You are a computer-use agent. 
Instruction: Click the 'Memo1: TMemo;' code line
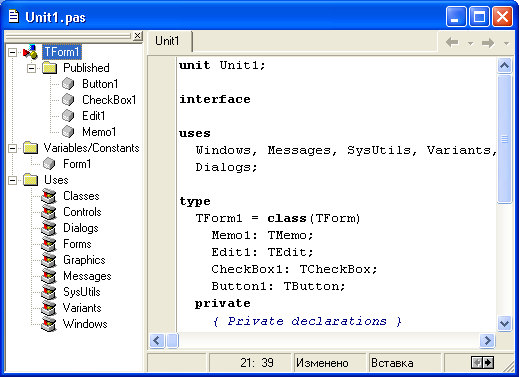click(x=262, y=235)
